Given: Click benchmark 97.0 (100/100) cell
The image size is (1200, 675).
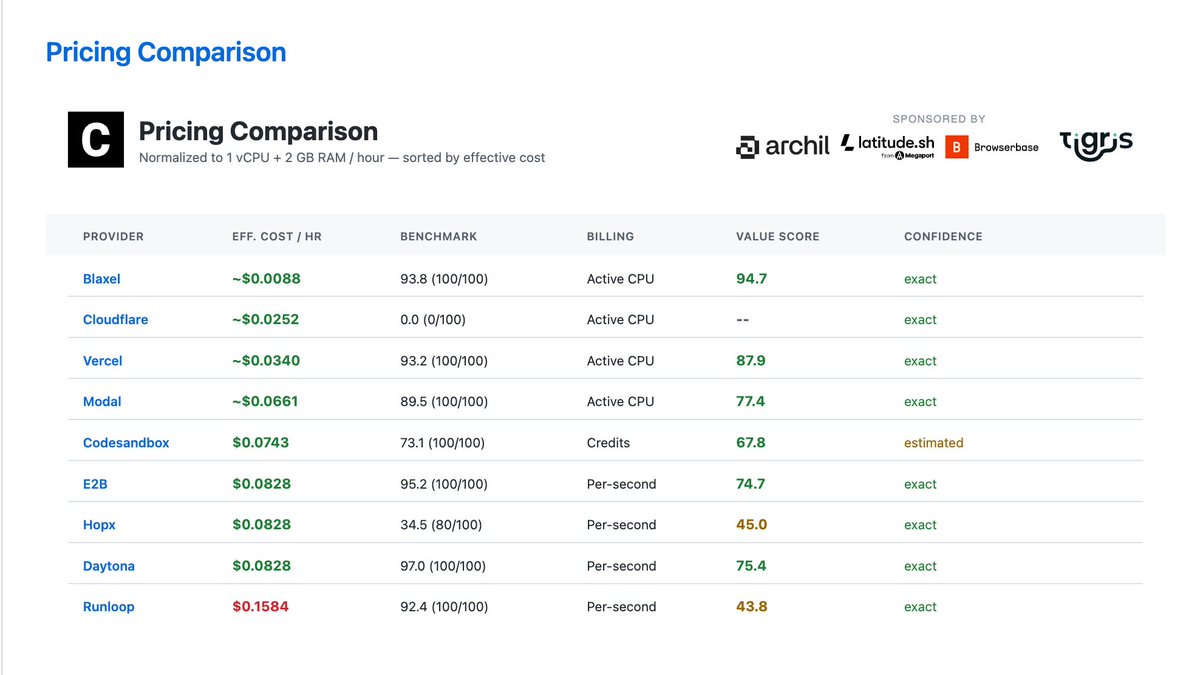Looking at the screenshot, I should point(443,566).
